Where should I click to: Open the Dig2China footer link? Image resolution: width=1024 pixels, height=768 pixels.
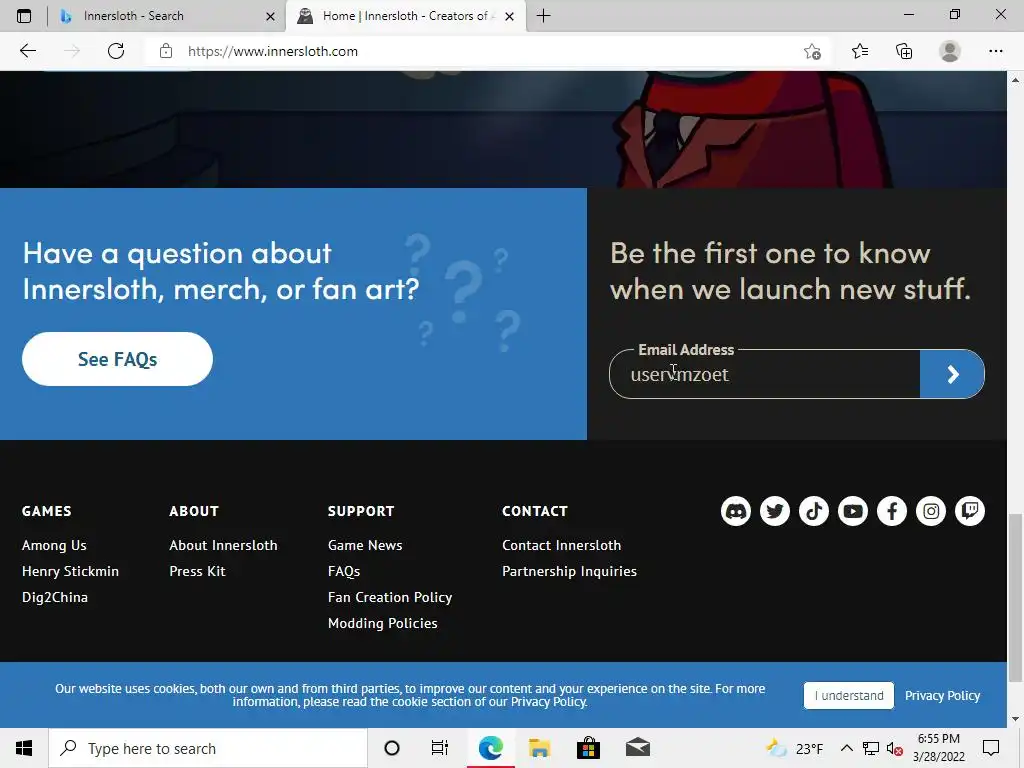click(55, 597)
